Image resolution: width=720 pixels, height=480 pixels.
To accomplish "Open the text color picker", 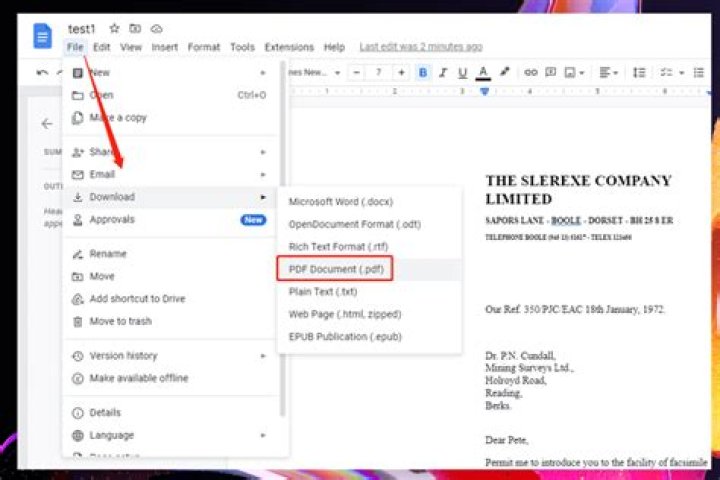I will click(x=483, y=73).
